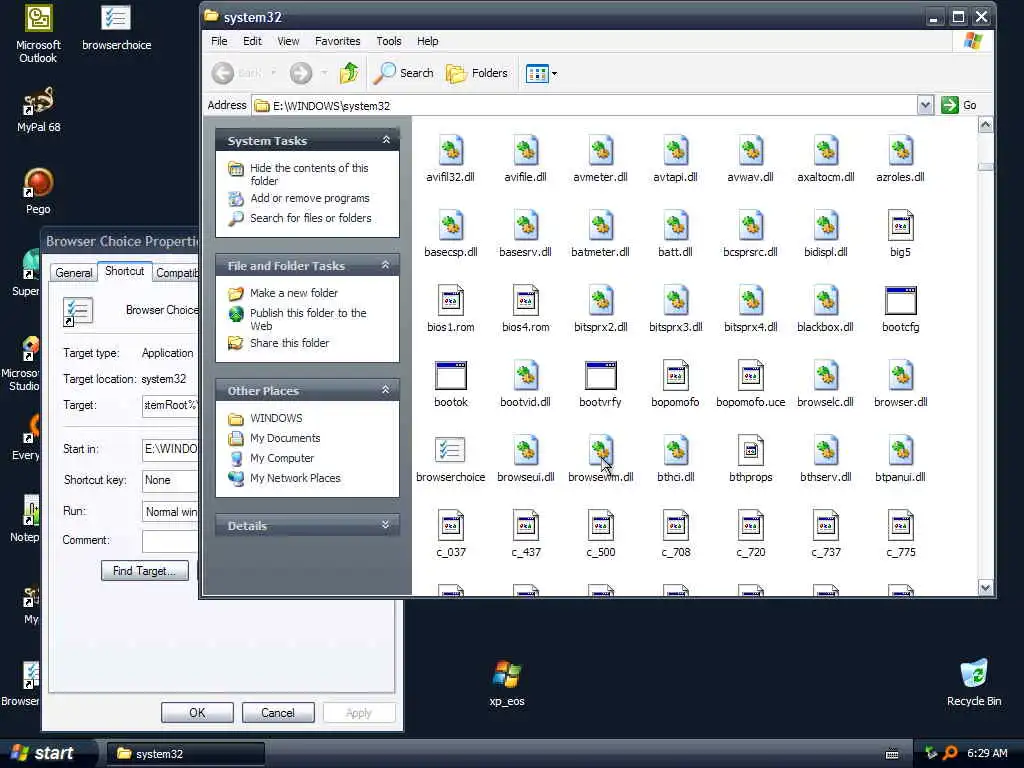Expand the Details panel
This screenshot has height=768, width=1024.
click(x=386, y=525)
